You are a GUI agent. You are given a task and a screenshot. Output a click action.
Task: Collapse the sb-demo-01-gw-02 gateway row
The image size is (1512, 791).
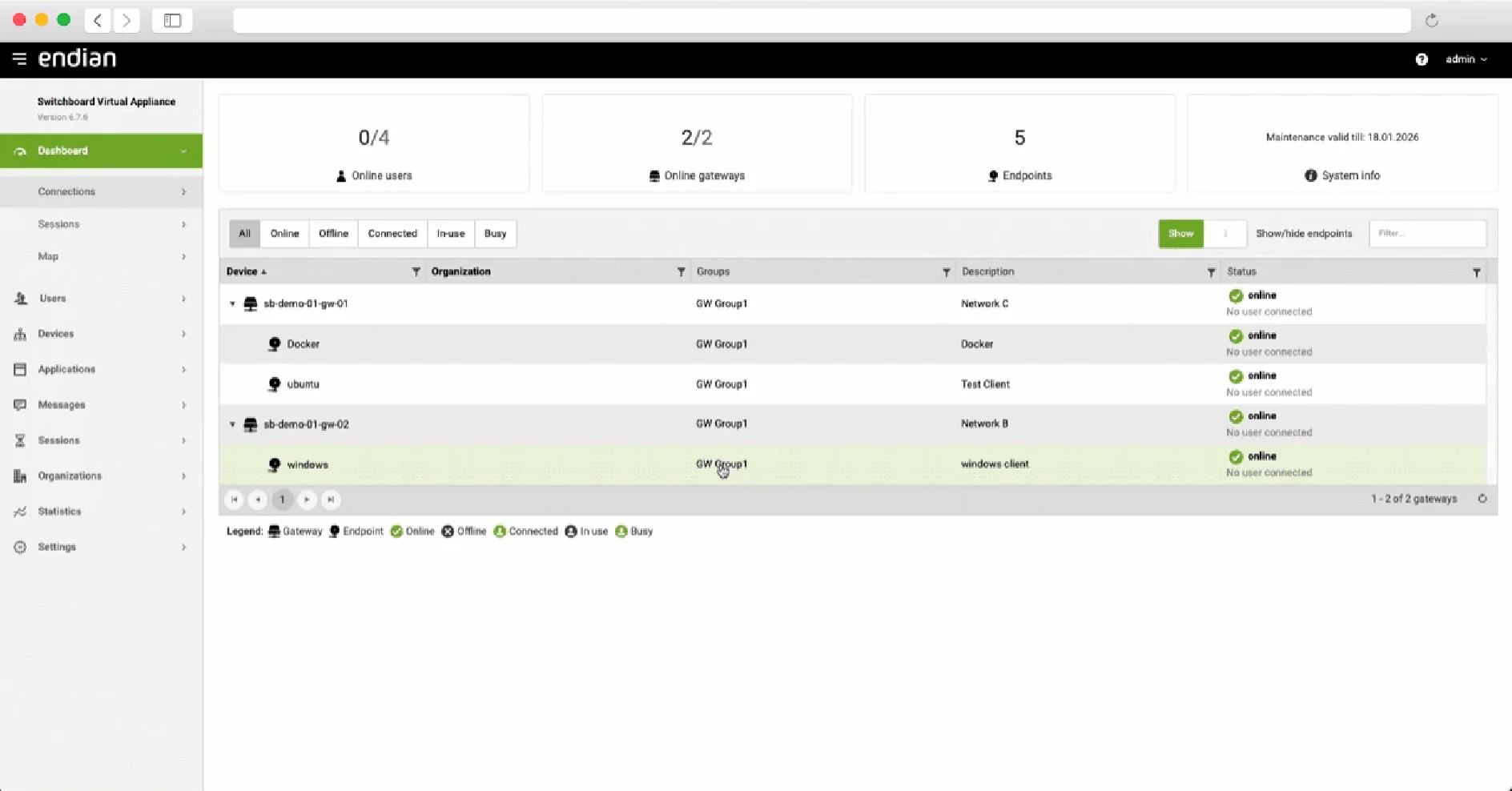(x=232, y=424)
